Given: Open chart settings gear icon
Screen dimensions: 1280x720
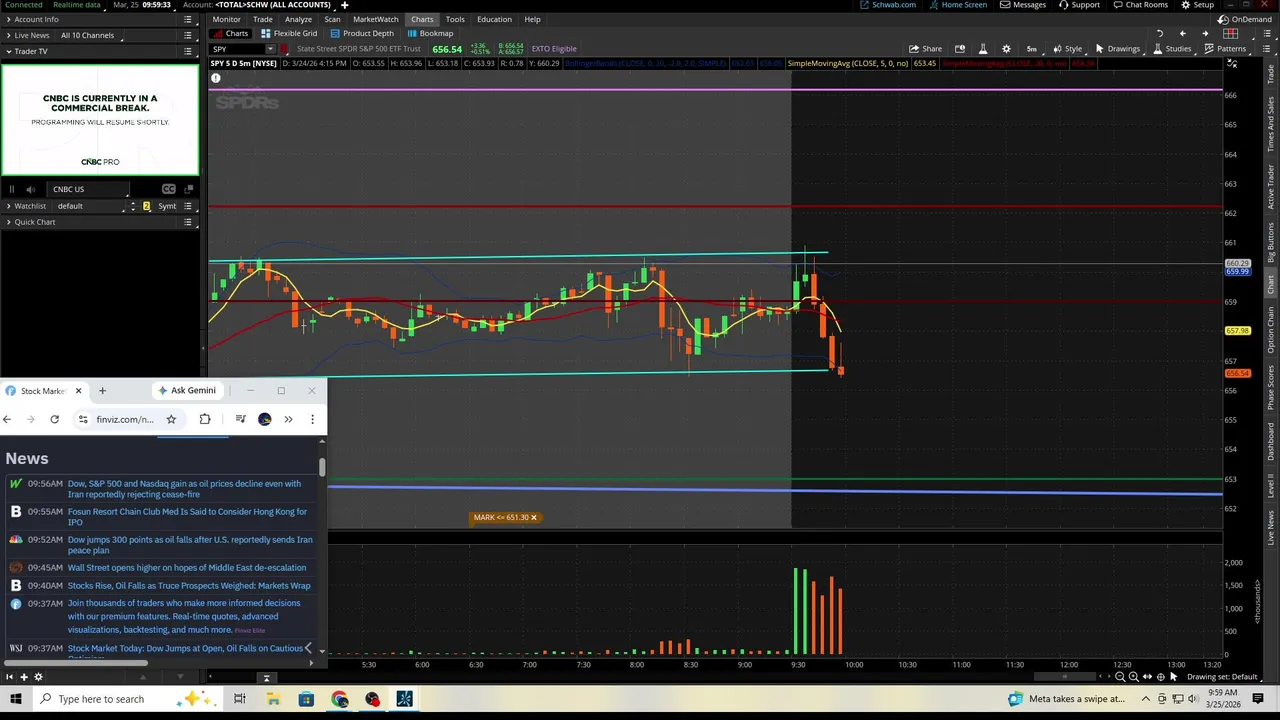Looking at the screenshot, I should tap(1006, 49).
